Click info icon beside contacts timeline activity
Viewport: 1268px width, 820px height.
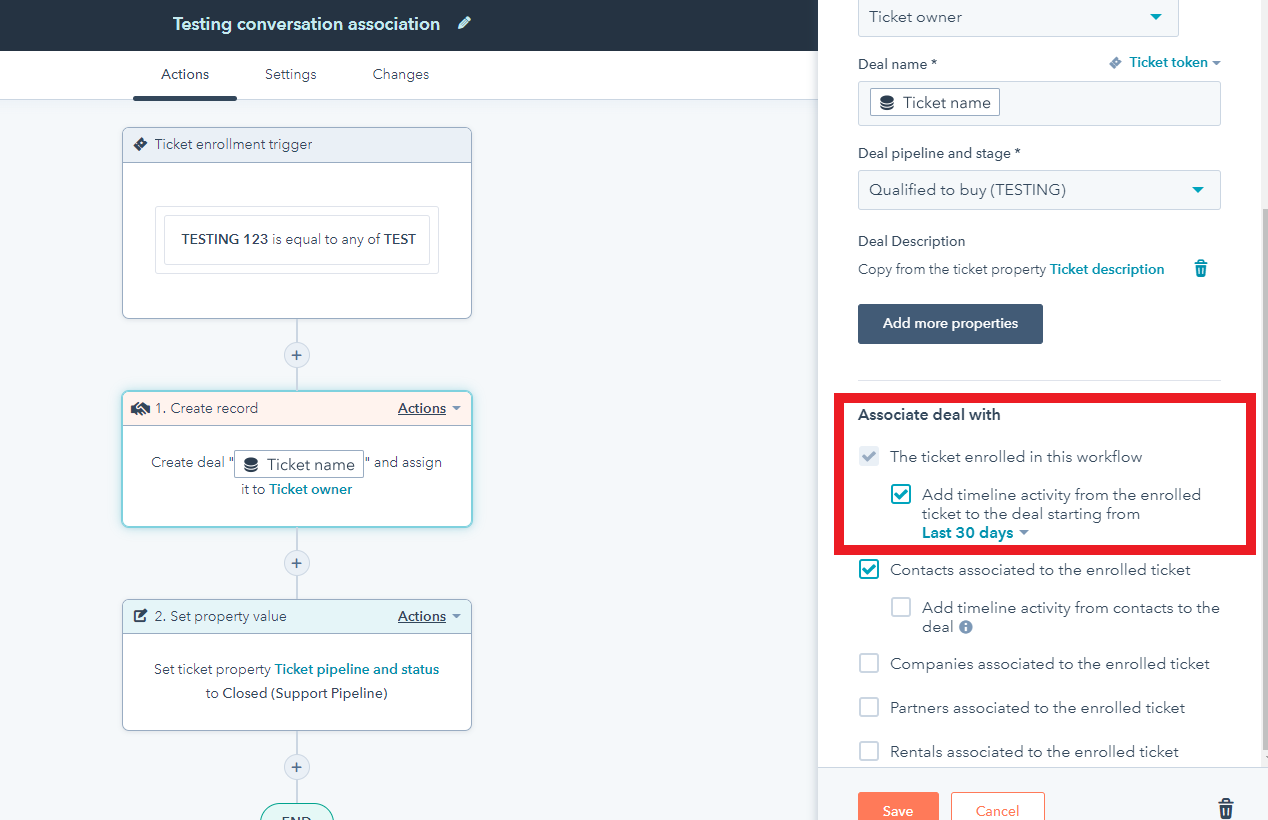point(966,627)
